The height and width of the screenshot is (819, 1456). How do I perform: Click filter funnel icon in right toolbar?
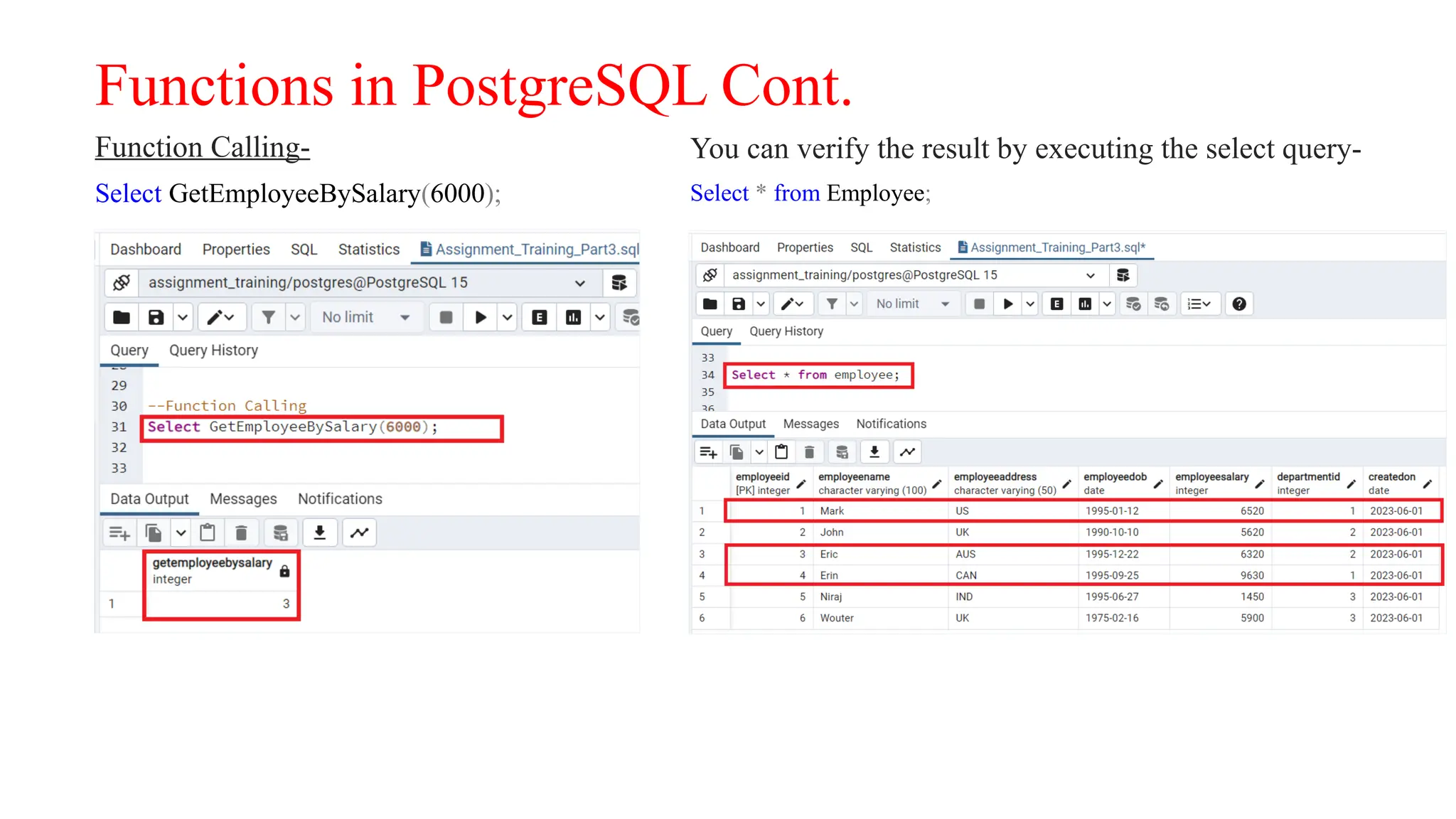pyautogui.click(x=832, y=304)
